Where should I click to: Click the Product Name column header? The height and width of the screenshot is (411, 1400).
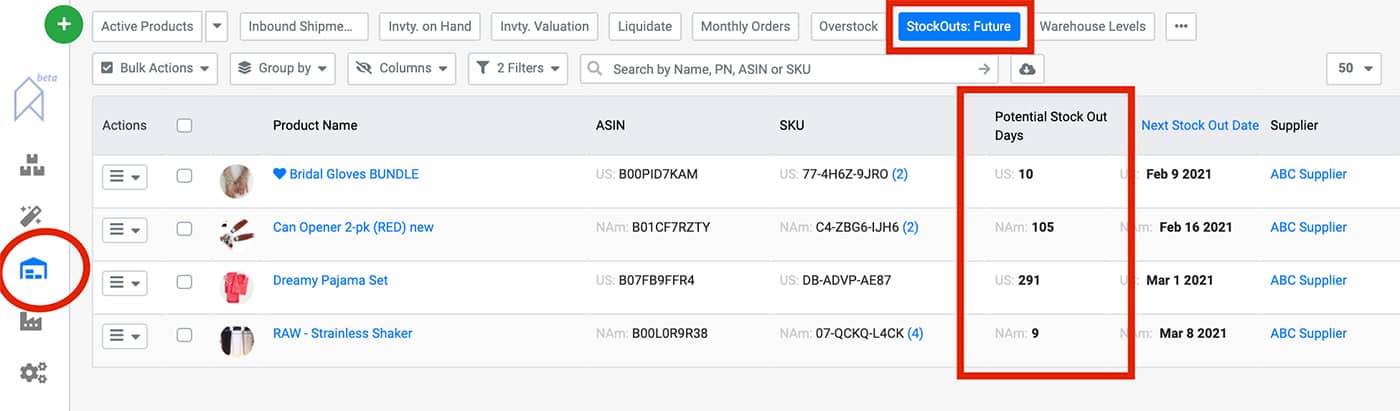click(x=315, y=126)
